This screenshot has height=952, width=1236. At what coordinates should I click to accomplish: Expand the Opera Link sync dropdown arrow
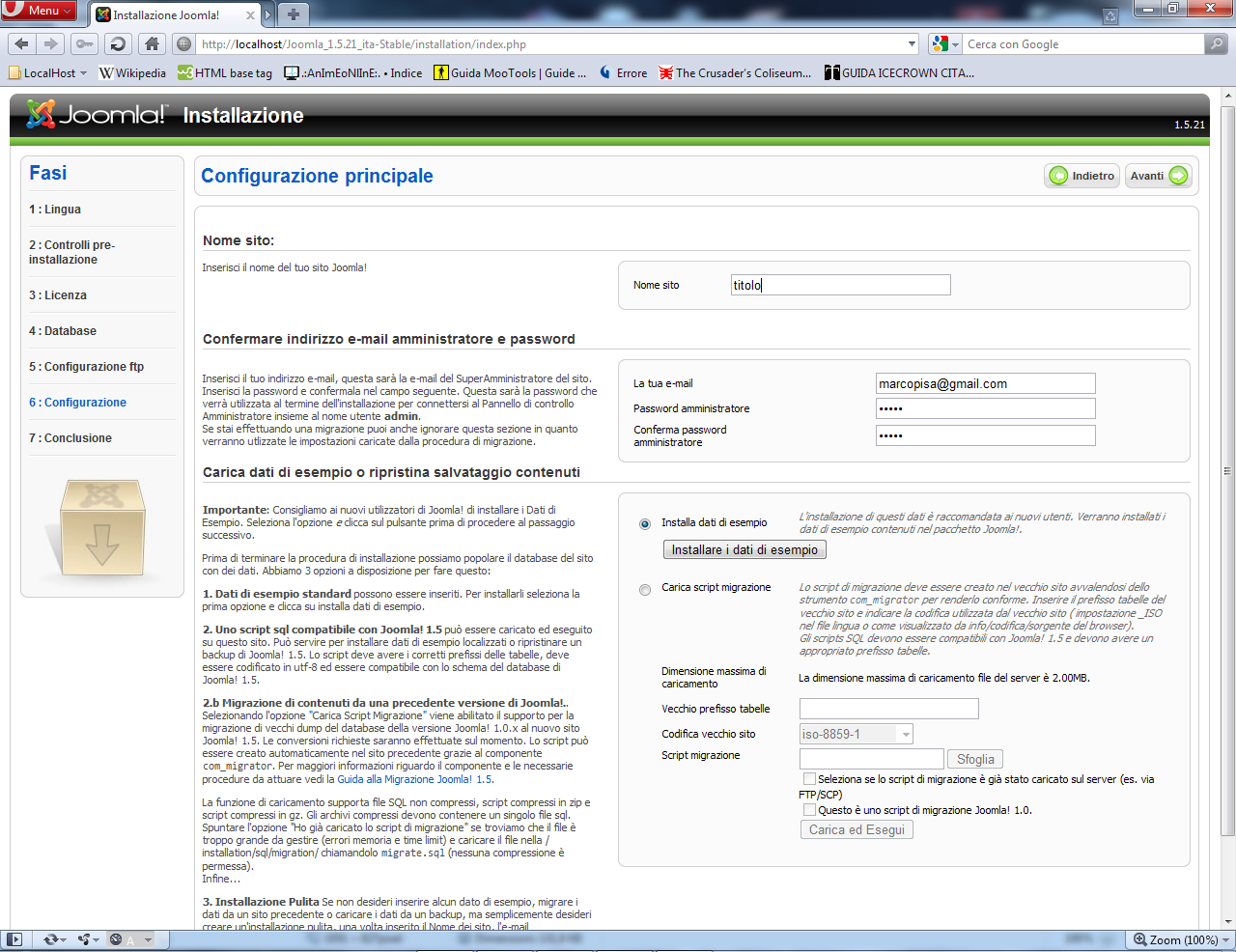point(64,939)
